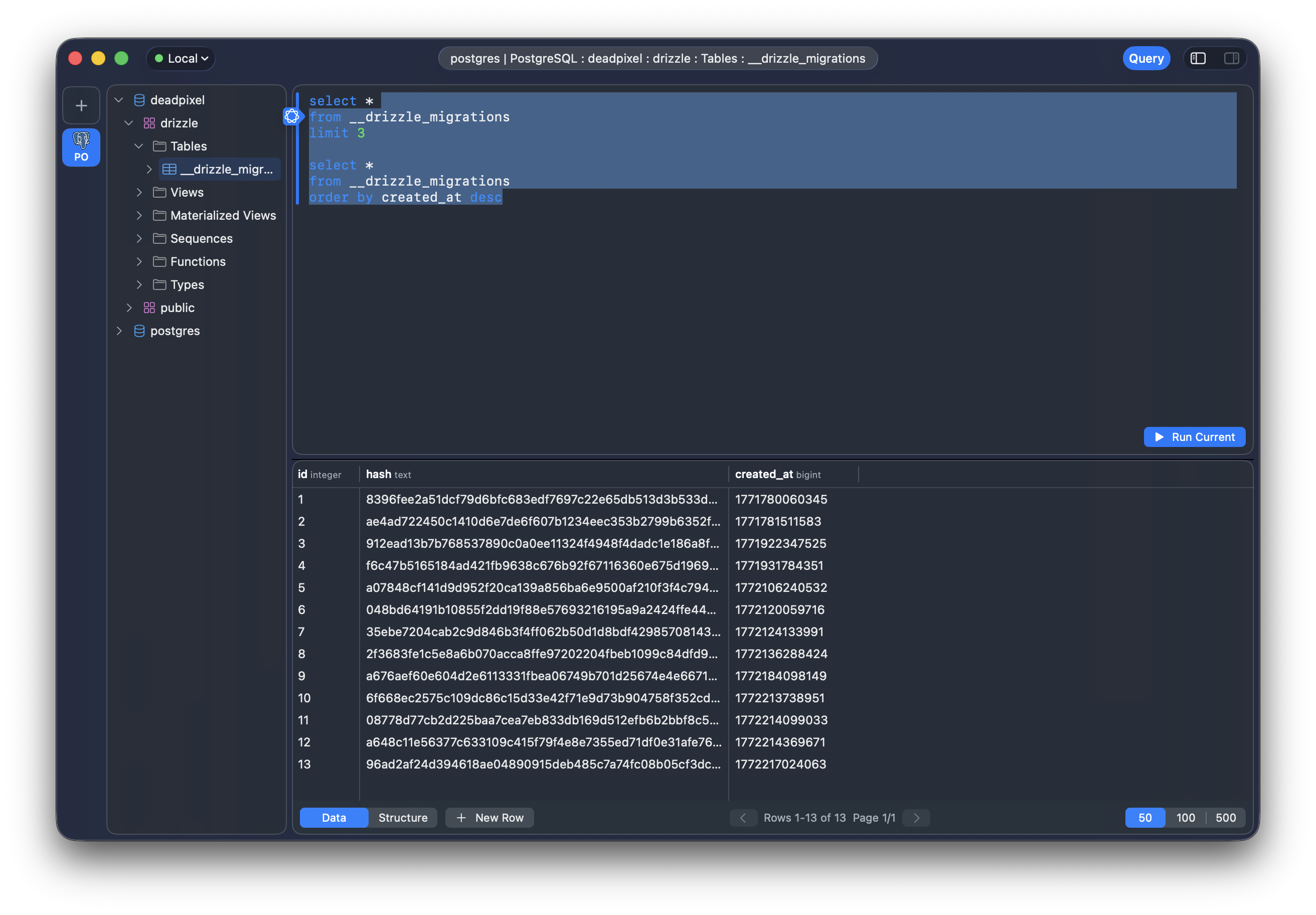Select the 100 rows page size option
This screenshot has height=915, width=1316.
[x=1186, y=818]
